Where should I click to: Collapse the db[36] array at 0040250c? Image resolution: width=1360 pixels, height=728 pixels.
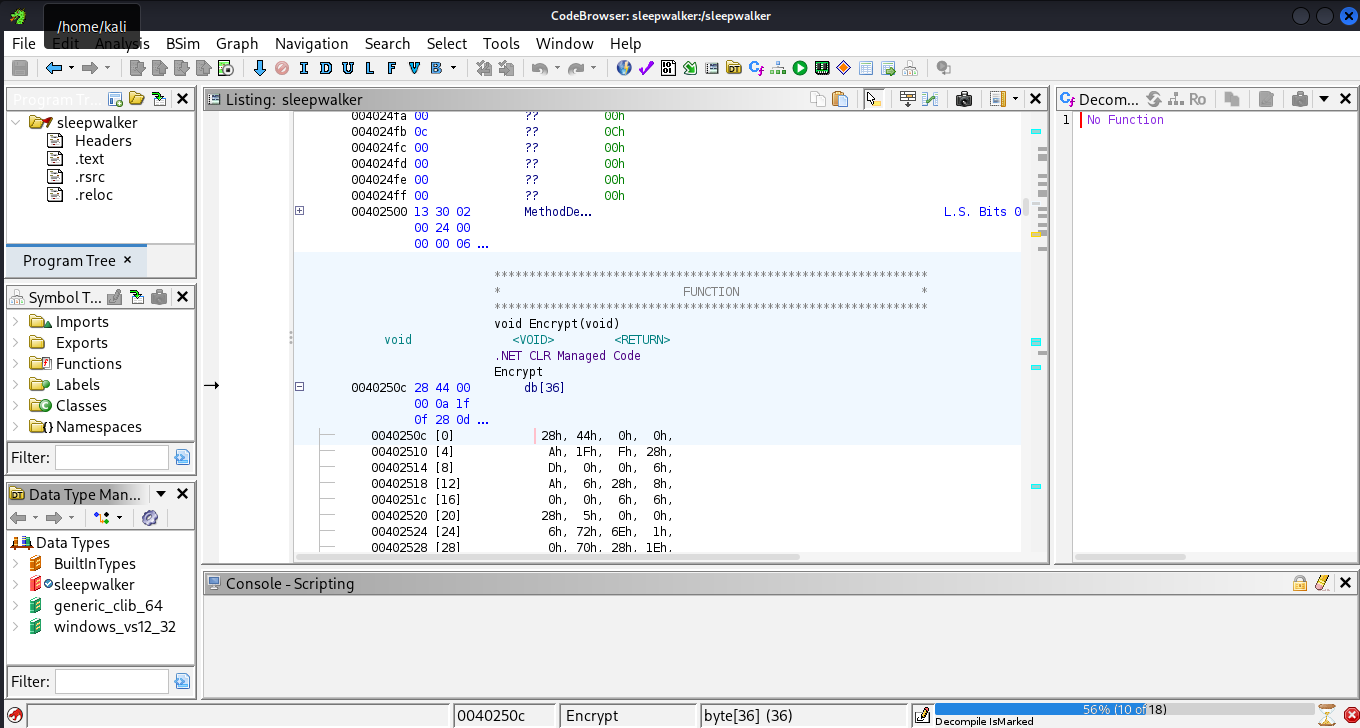tap(299, 387)
